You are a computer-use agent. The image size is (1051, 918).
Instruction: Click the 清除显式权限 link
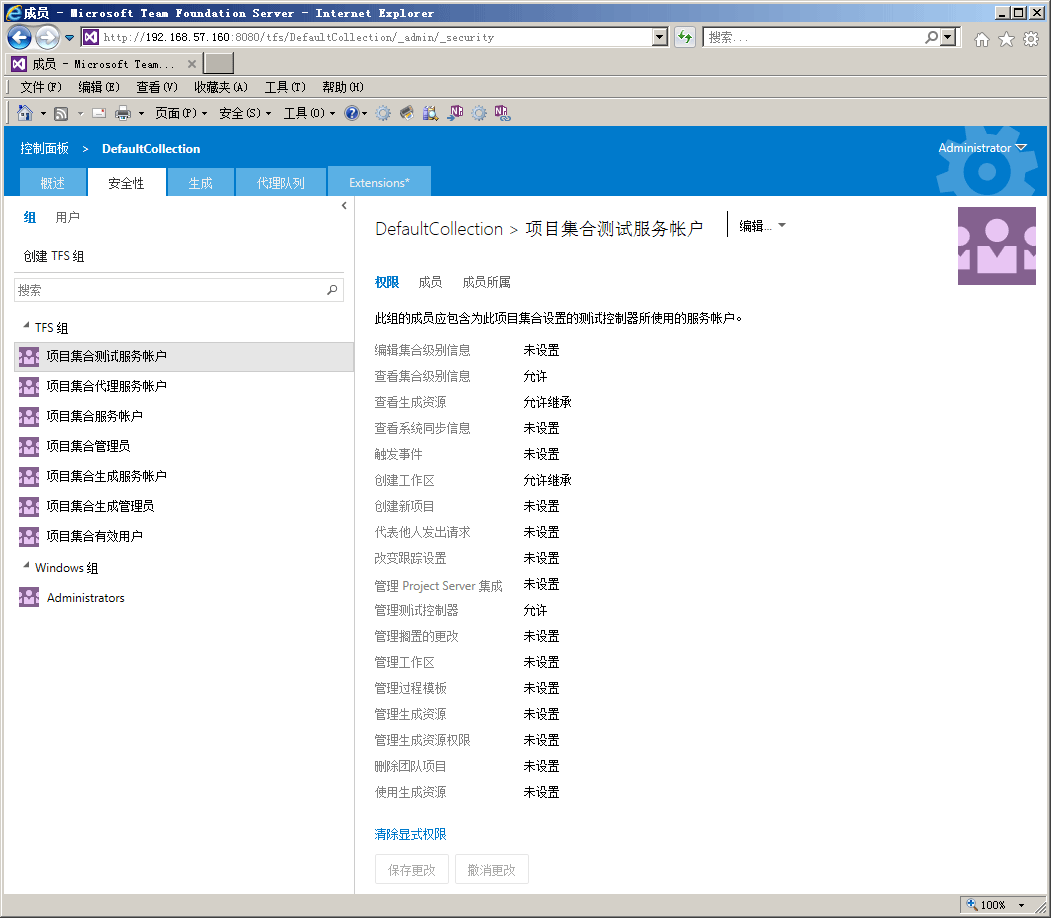pos(410,834)
